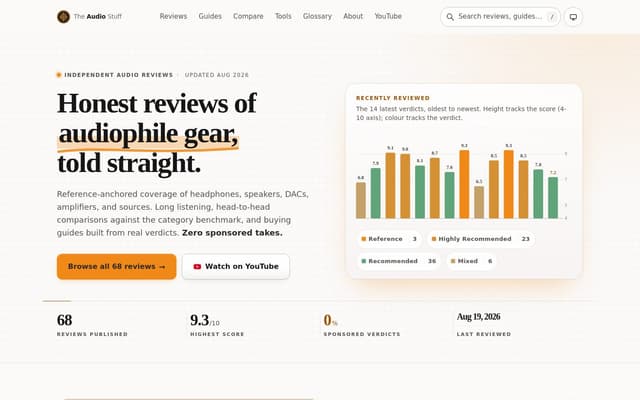The image size is (640, 400).
Task: Click the last green bar labeled 7.2
Action: [553, 198]
